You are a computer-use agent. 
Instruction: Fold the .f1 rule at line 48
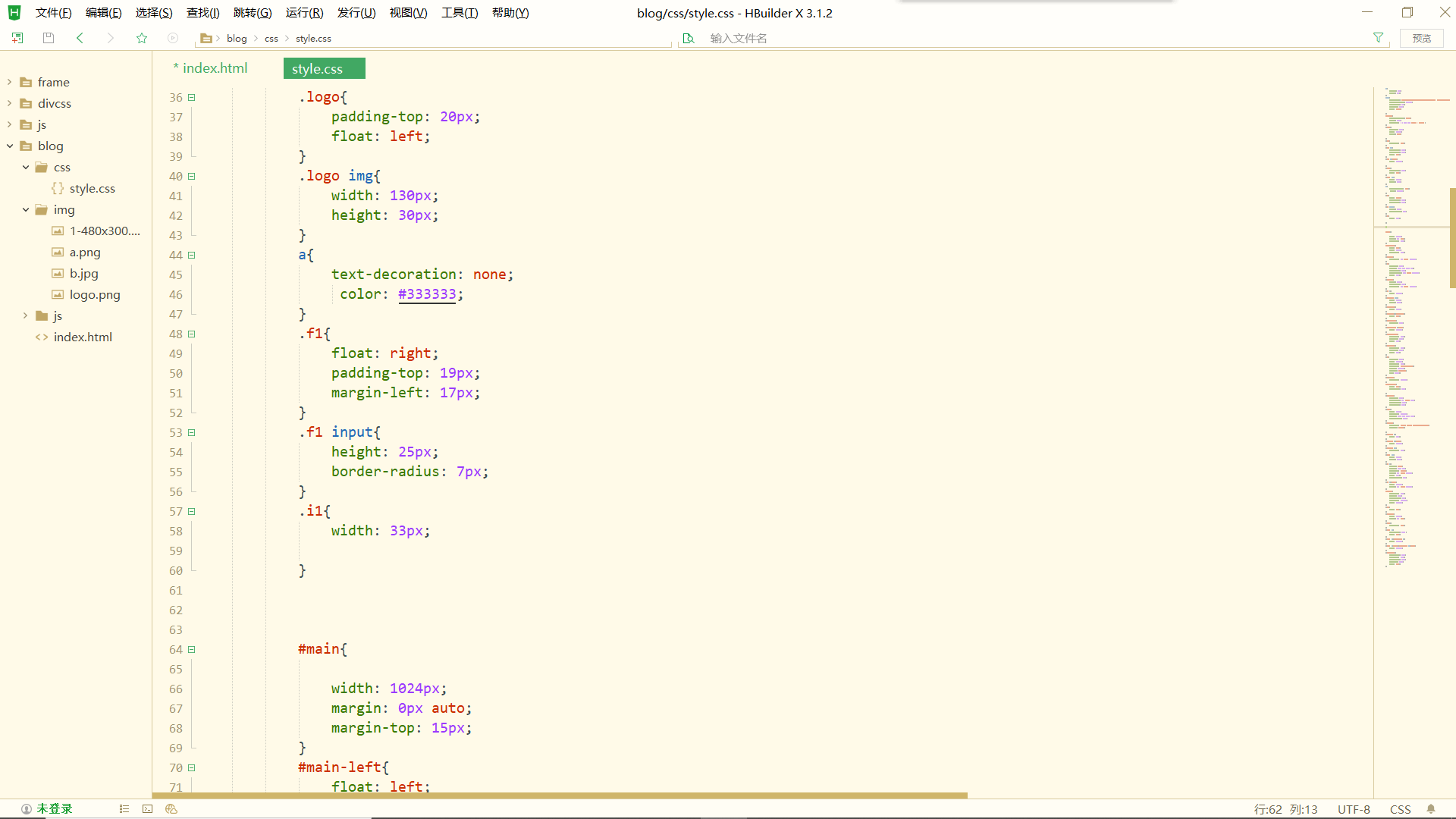point(192,334)
